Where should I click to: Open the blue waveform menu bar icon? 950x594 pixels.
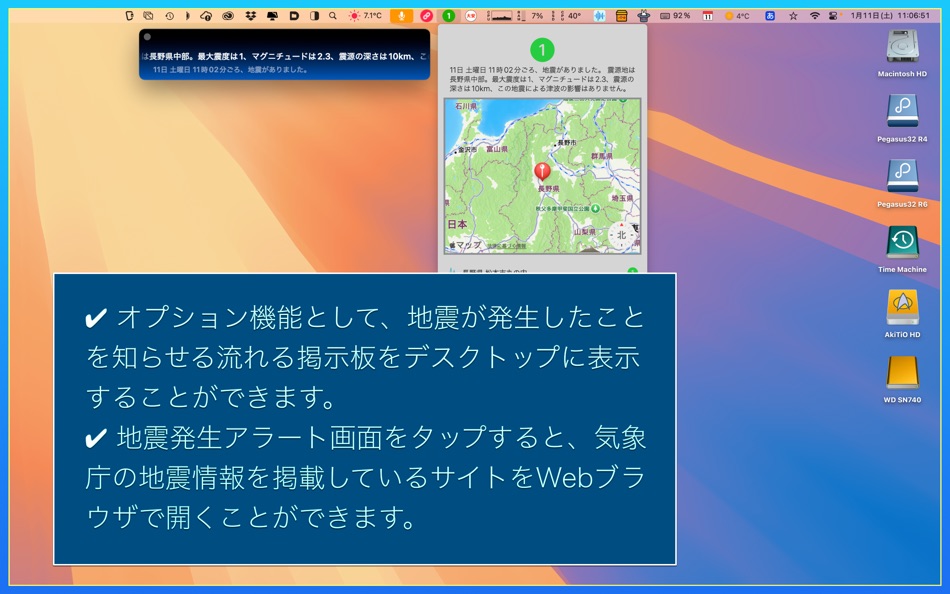[x=599, y=16]
